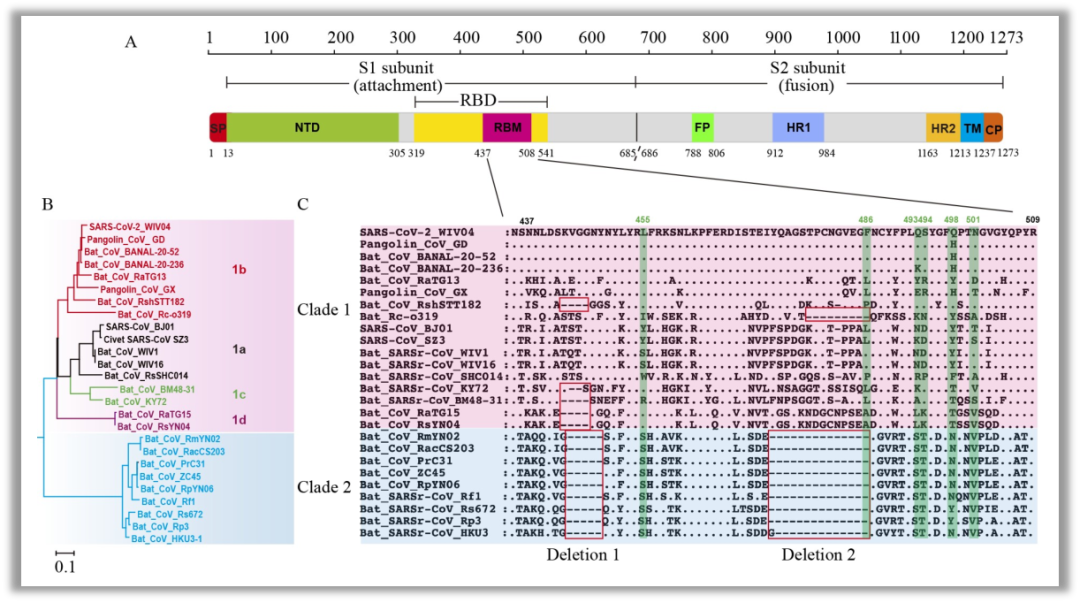Image resolution: width=1080 pixels, height=603 pixels.
Task: Click the 1c subclade label
Action: [238, 393]
